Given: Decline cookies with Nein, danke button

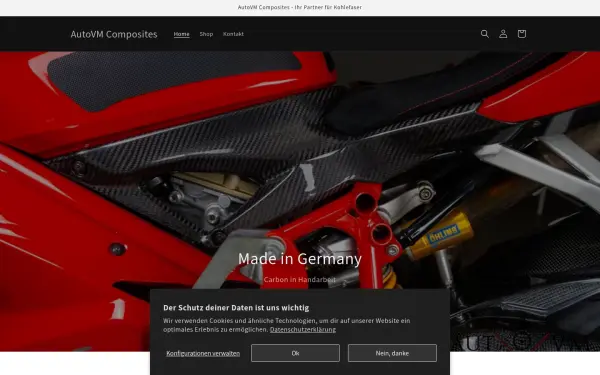Looking at the screenshot, I should tap(392, 353).
